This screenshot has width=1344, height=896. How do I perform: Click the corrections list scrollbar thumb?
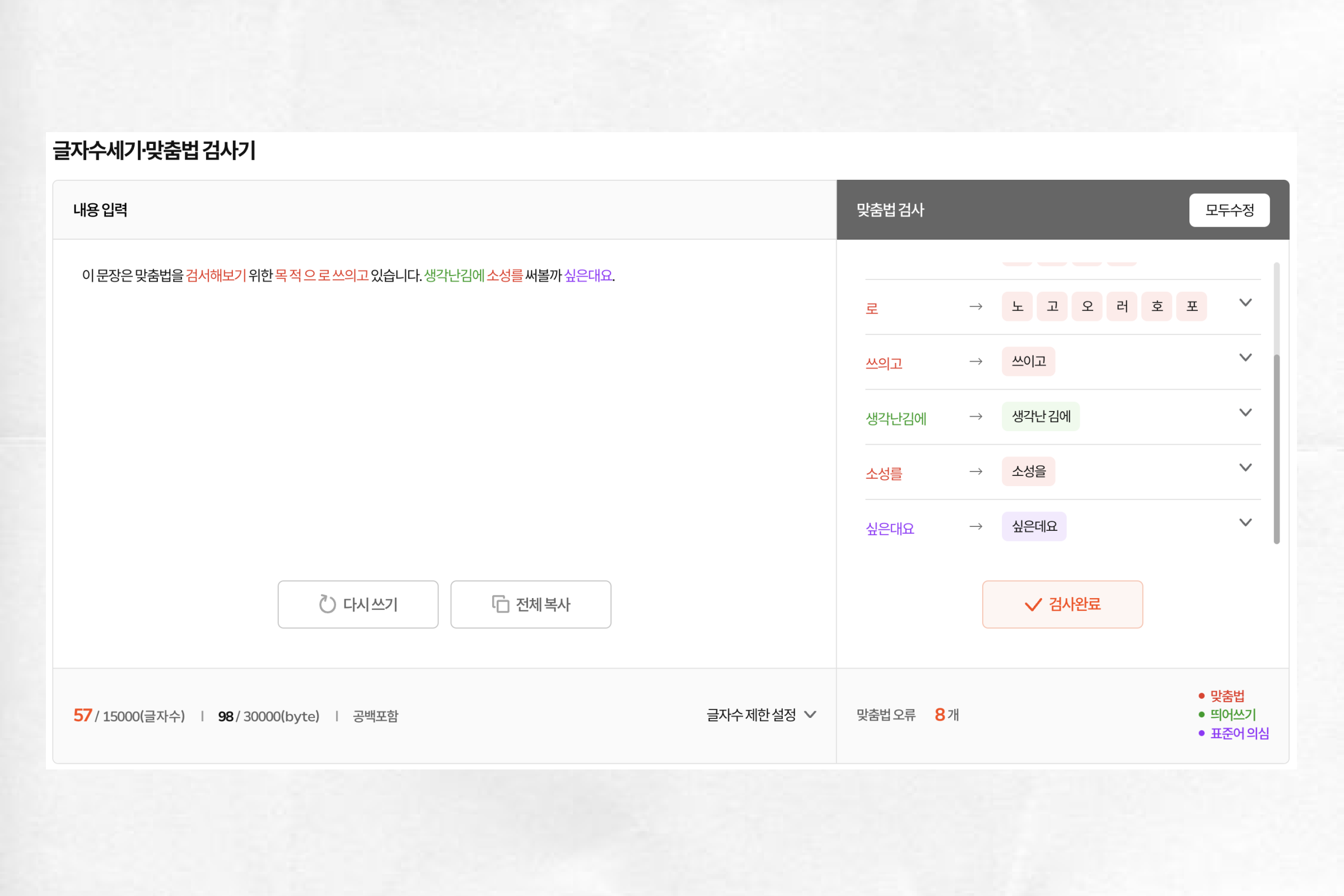click(x=1276, y=449)
